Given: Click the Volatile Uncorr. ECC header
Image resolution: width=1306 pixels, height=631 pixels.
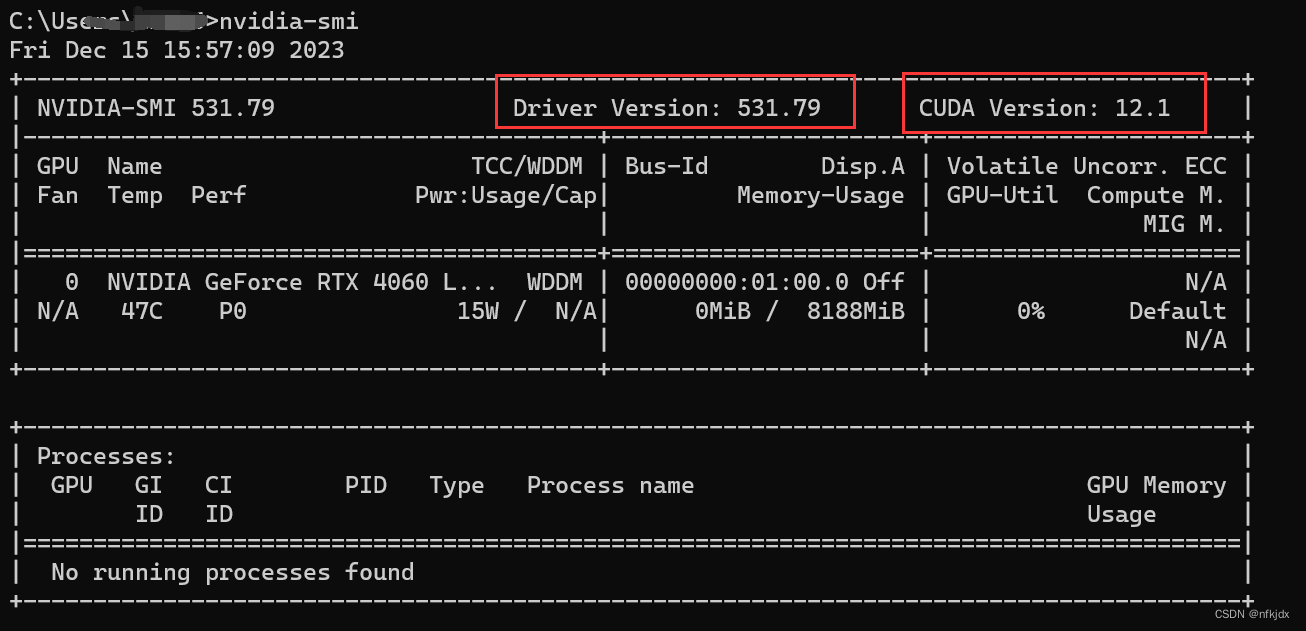Looking at the screenshot, I should [x=1087, y=166].
